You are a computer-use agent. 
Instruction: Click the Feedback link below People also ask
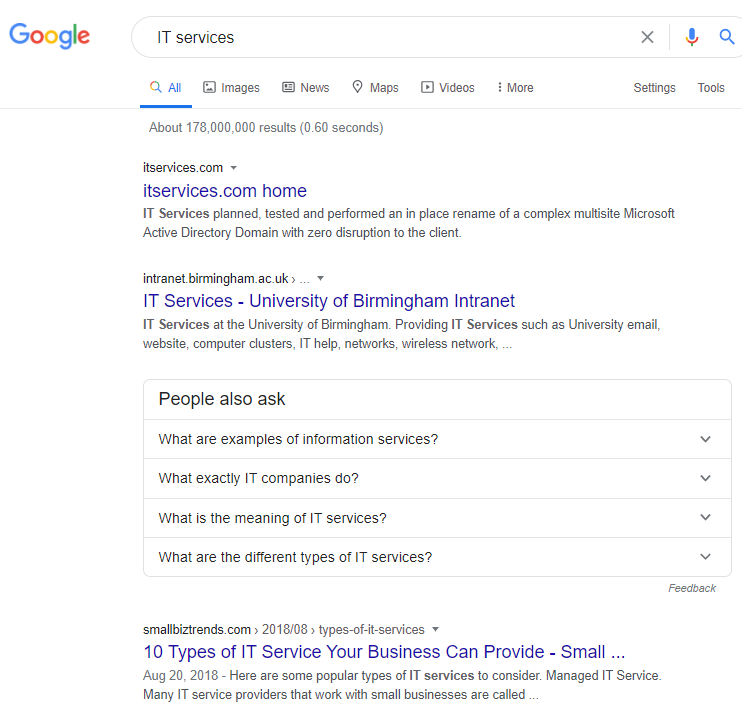tap(692, 588)
